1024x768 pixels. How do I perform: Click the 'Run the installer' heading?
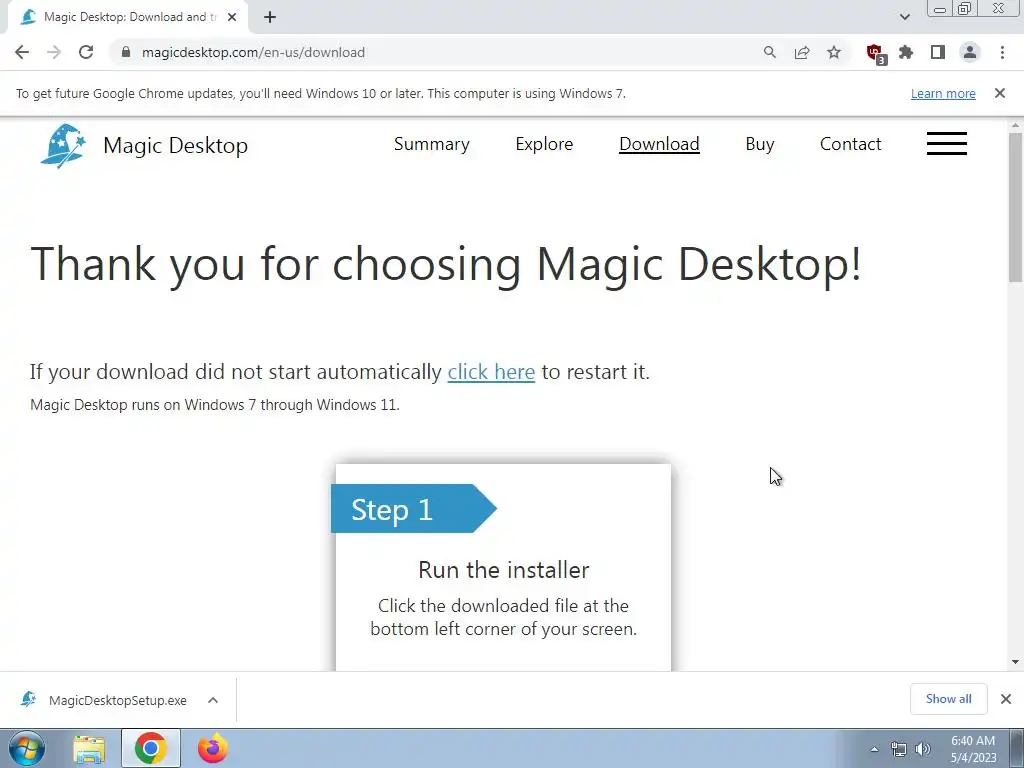point(504,569)
